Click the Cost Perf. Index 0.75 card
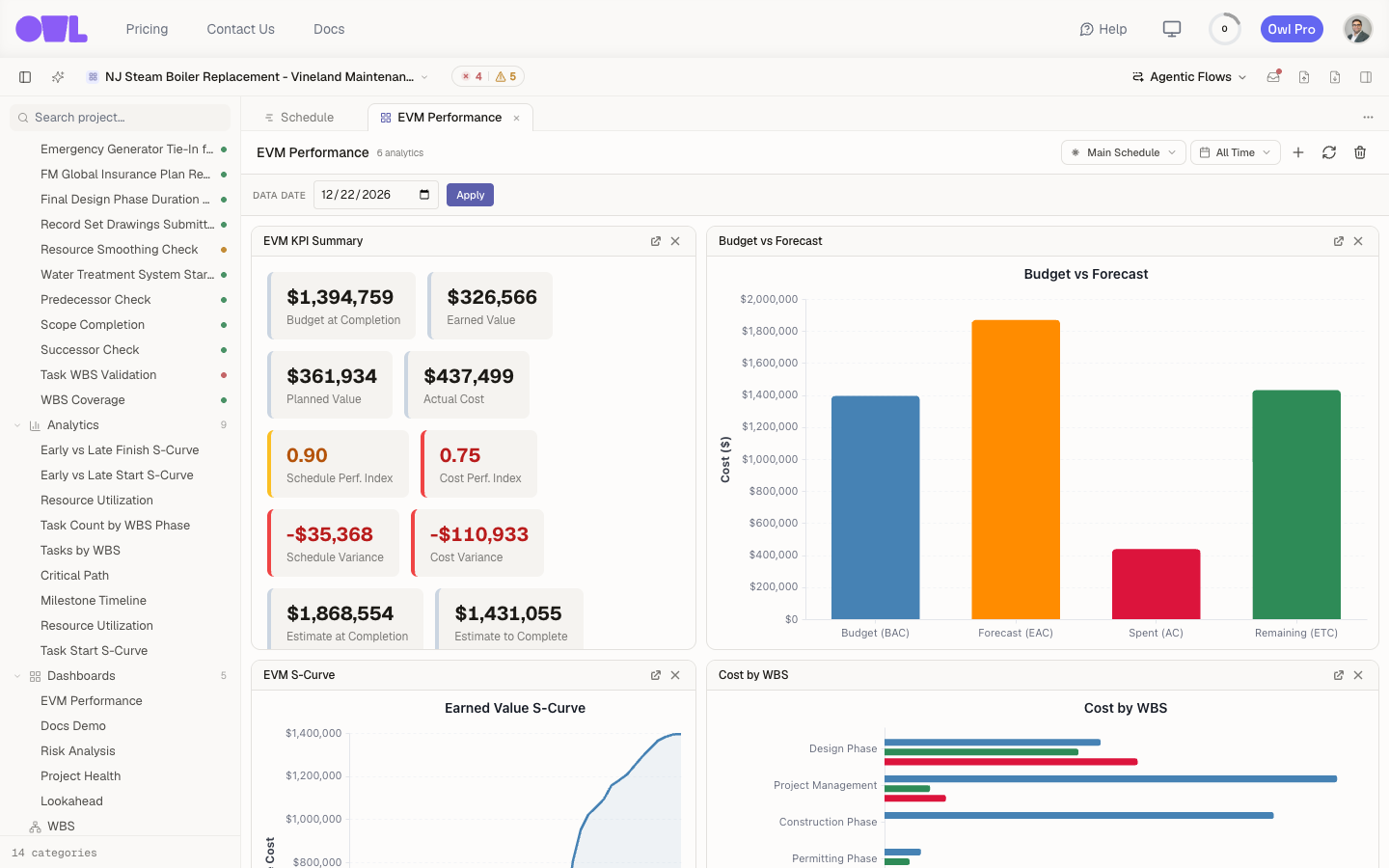This screenshot has height=868, width=1389. tap(478, 464)
